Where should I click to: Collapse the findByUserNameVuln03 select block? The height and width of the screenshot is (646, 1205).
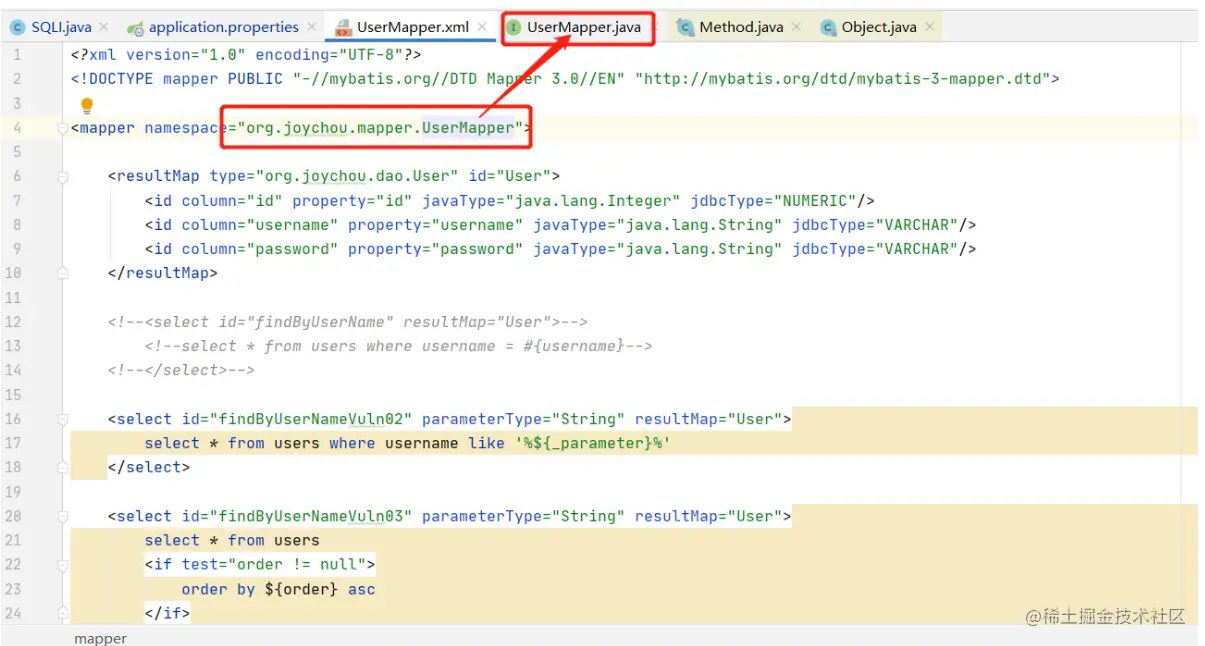pos(63,516)
